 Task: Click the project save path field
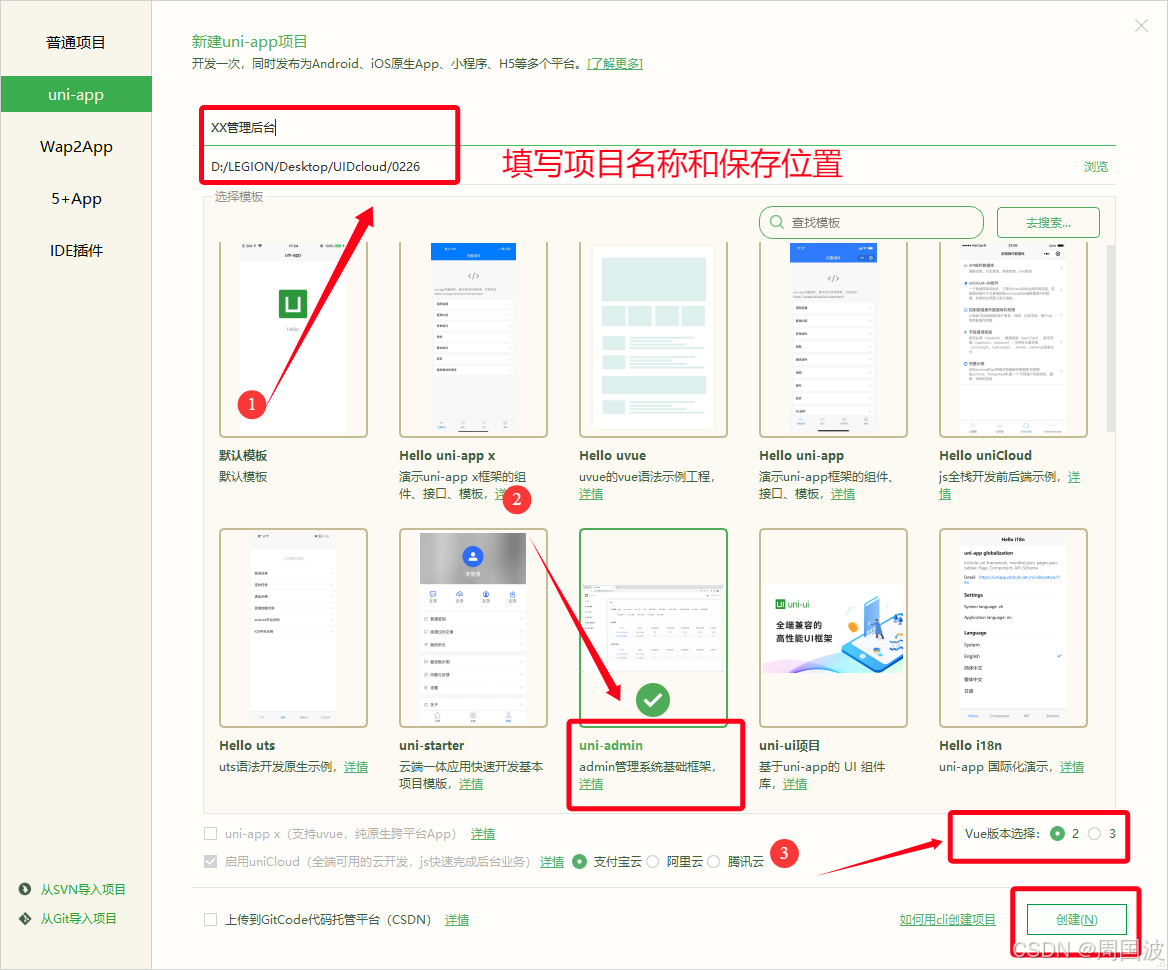641,166
